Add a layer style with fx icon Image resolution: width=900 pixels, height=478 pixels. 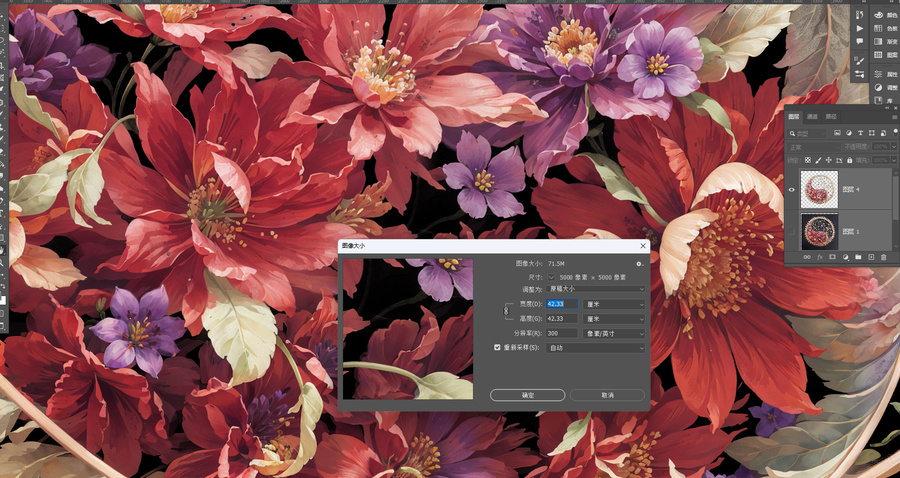820,257
